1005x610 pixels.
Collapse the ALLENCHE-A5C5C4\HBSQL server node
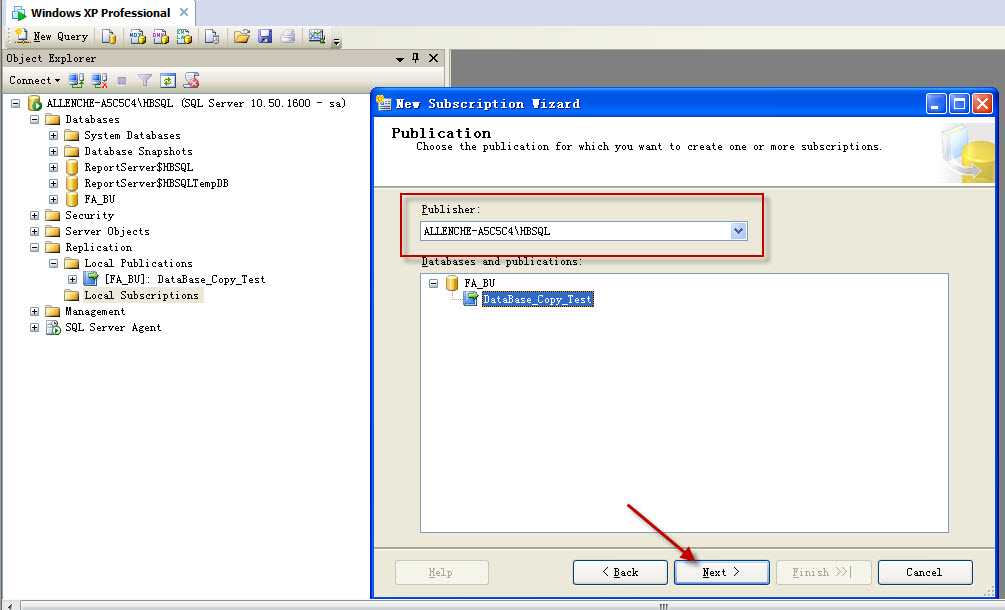point(15,103)
